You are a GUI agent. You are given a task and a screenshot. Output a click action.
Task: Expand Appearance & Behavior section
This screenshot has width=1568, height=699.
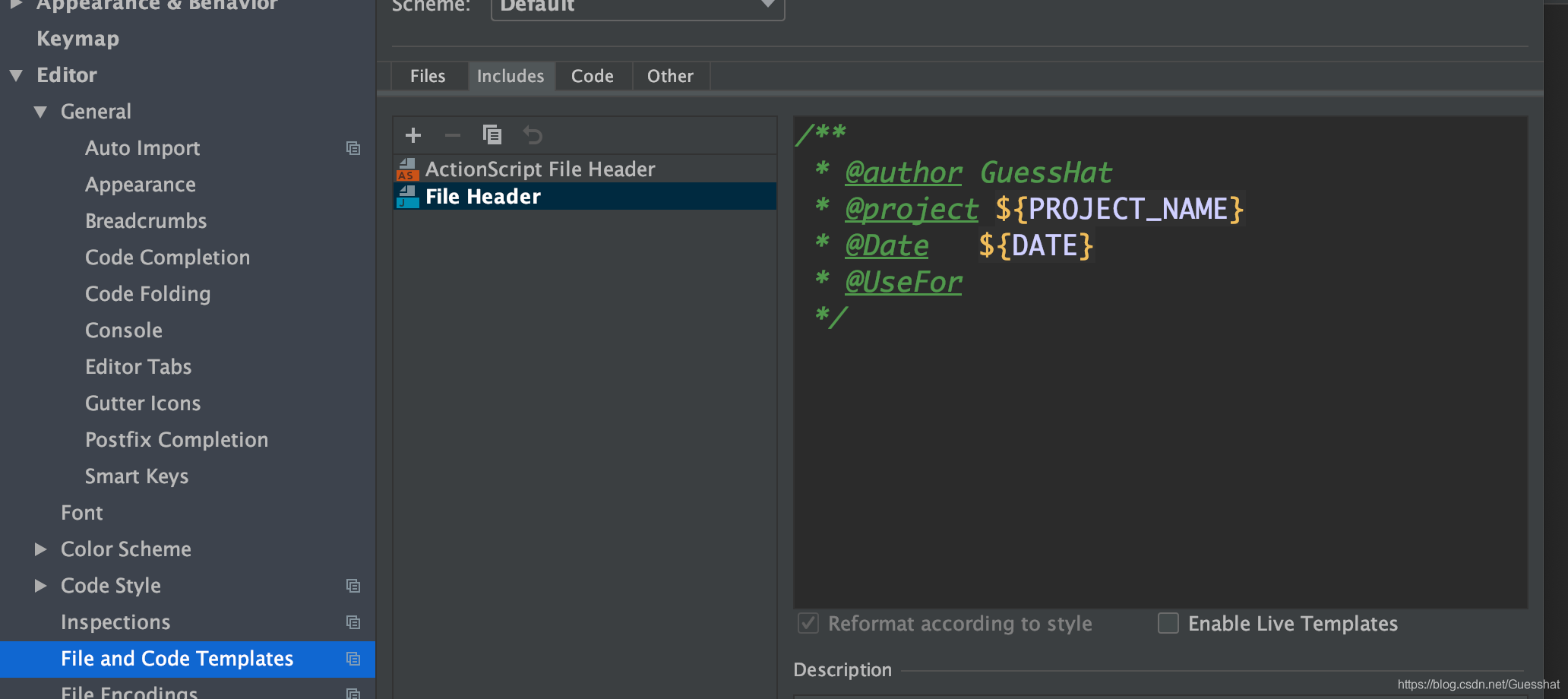tap(16, 5)
